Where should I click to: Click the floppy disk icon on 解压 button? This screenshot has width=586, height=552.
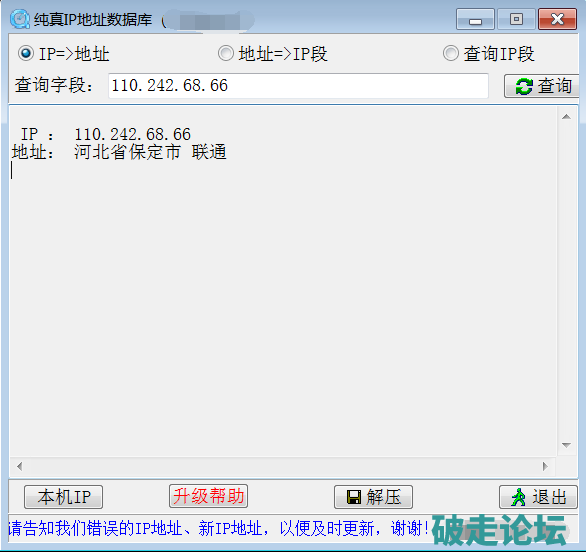[x=354, y=497]
